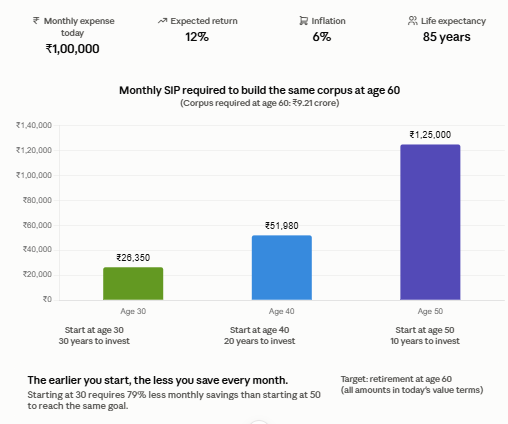Click the shopping cart icon beside Inflation
508x424 pixels.
303,21
